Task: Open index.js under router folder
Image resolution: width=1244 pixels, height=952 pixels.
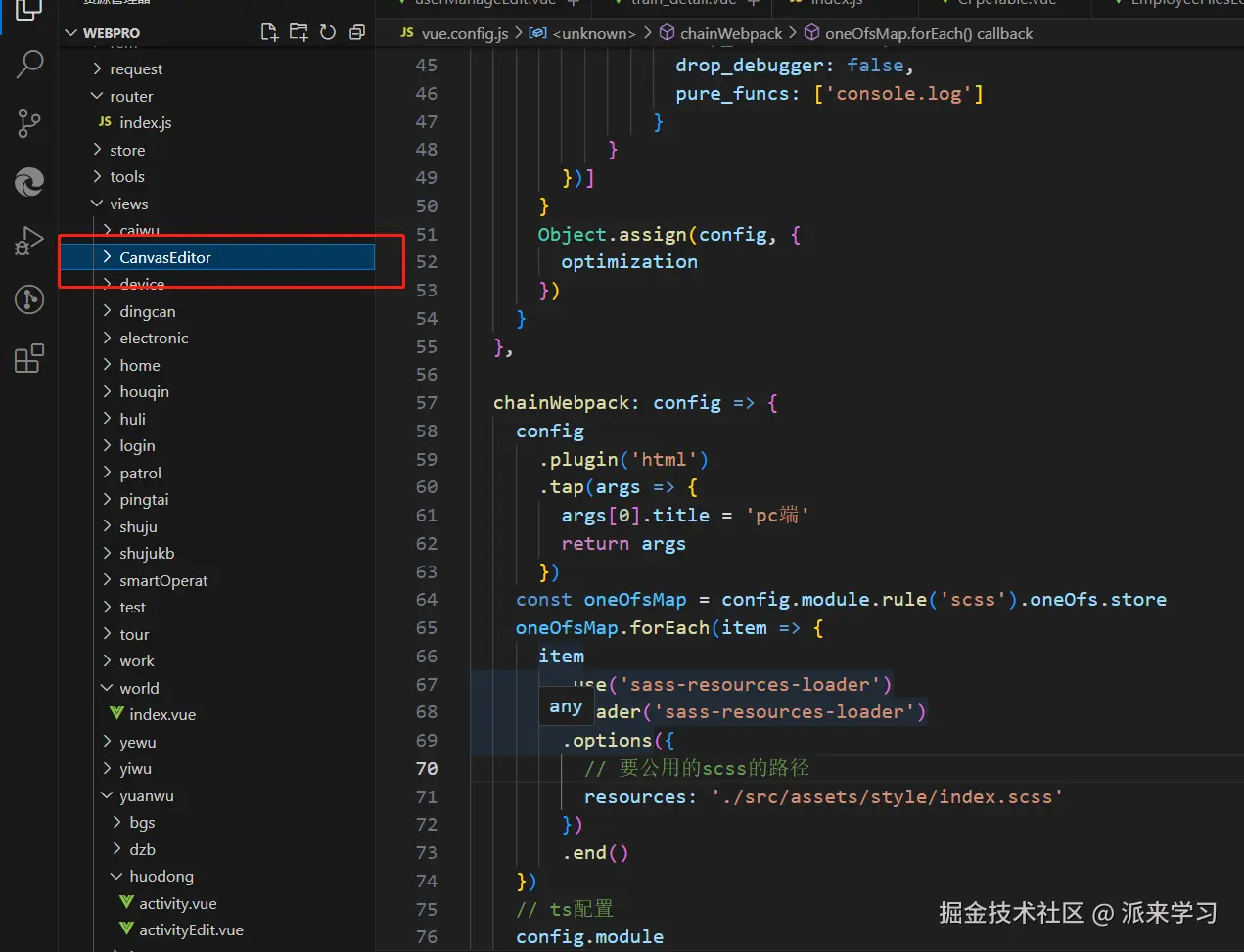Action: click(x=145, y=122)
